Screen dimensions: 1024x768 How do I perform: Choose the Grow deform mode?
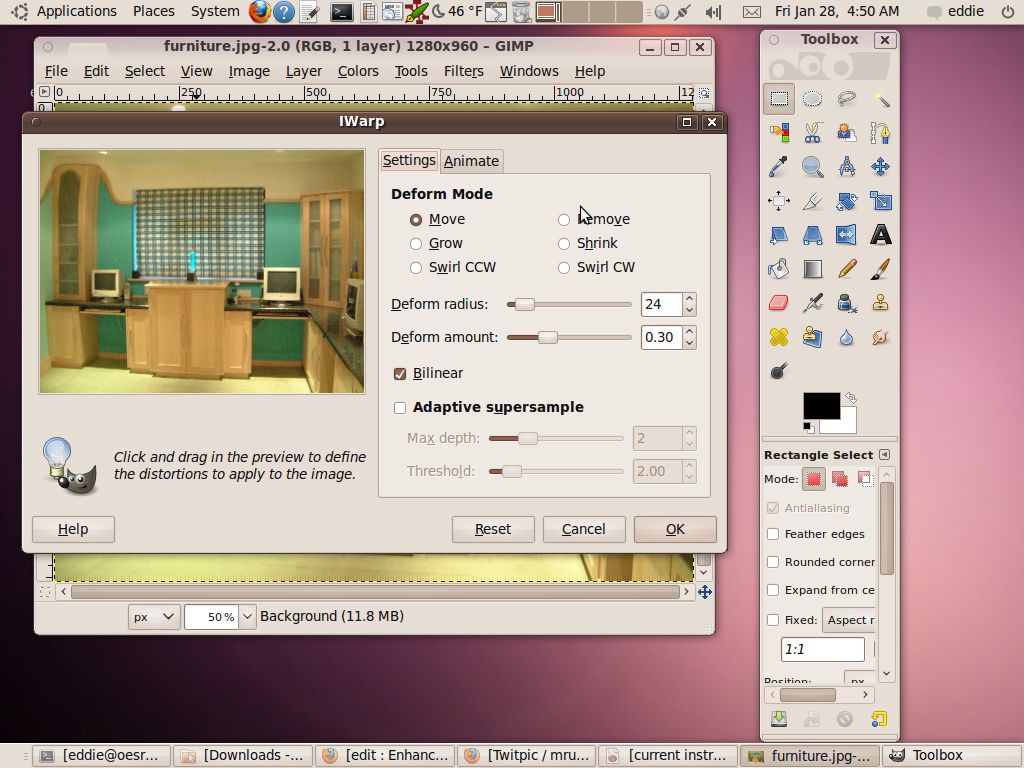coord(436,244)
